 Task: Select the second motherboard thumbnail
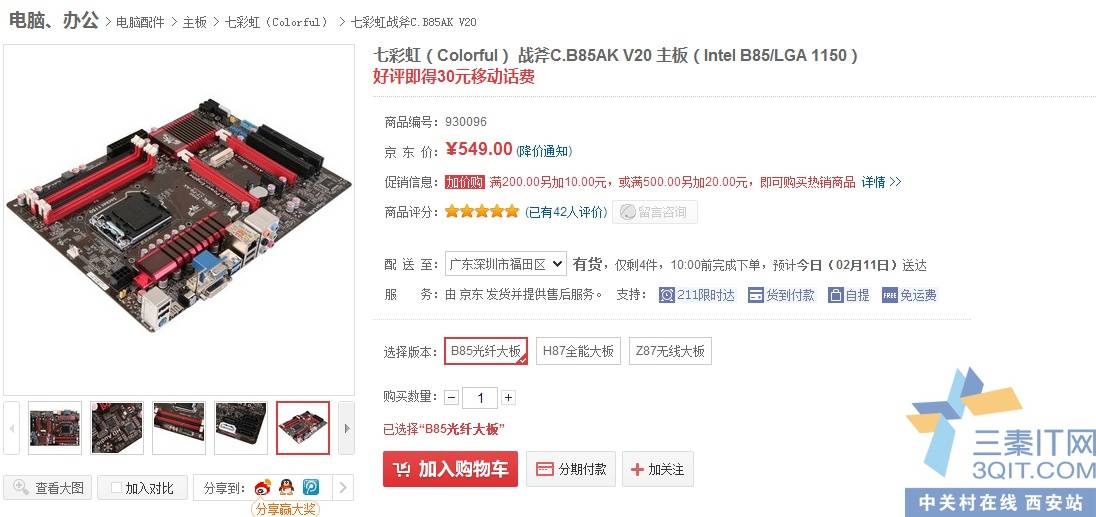tap(117, 428)
